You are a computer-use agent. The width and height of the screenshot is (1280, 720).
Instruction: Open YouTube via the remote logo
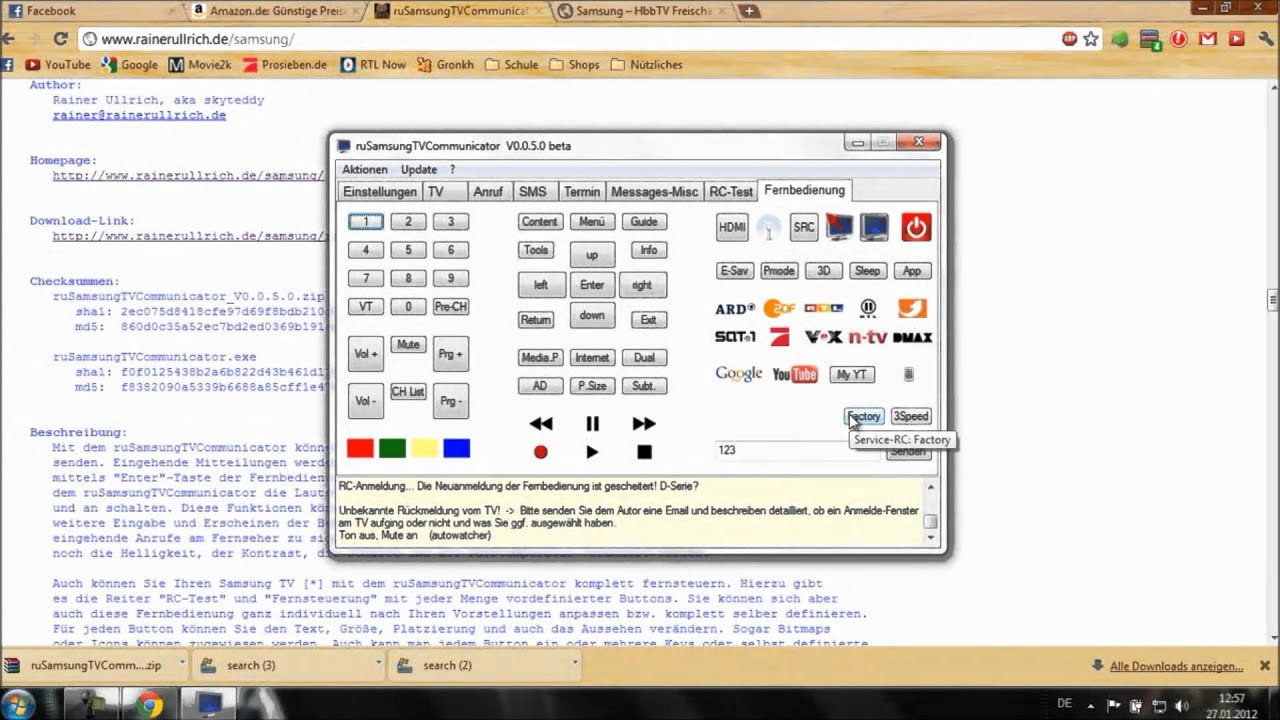pos(795,374)
